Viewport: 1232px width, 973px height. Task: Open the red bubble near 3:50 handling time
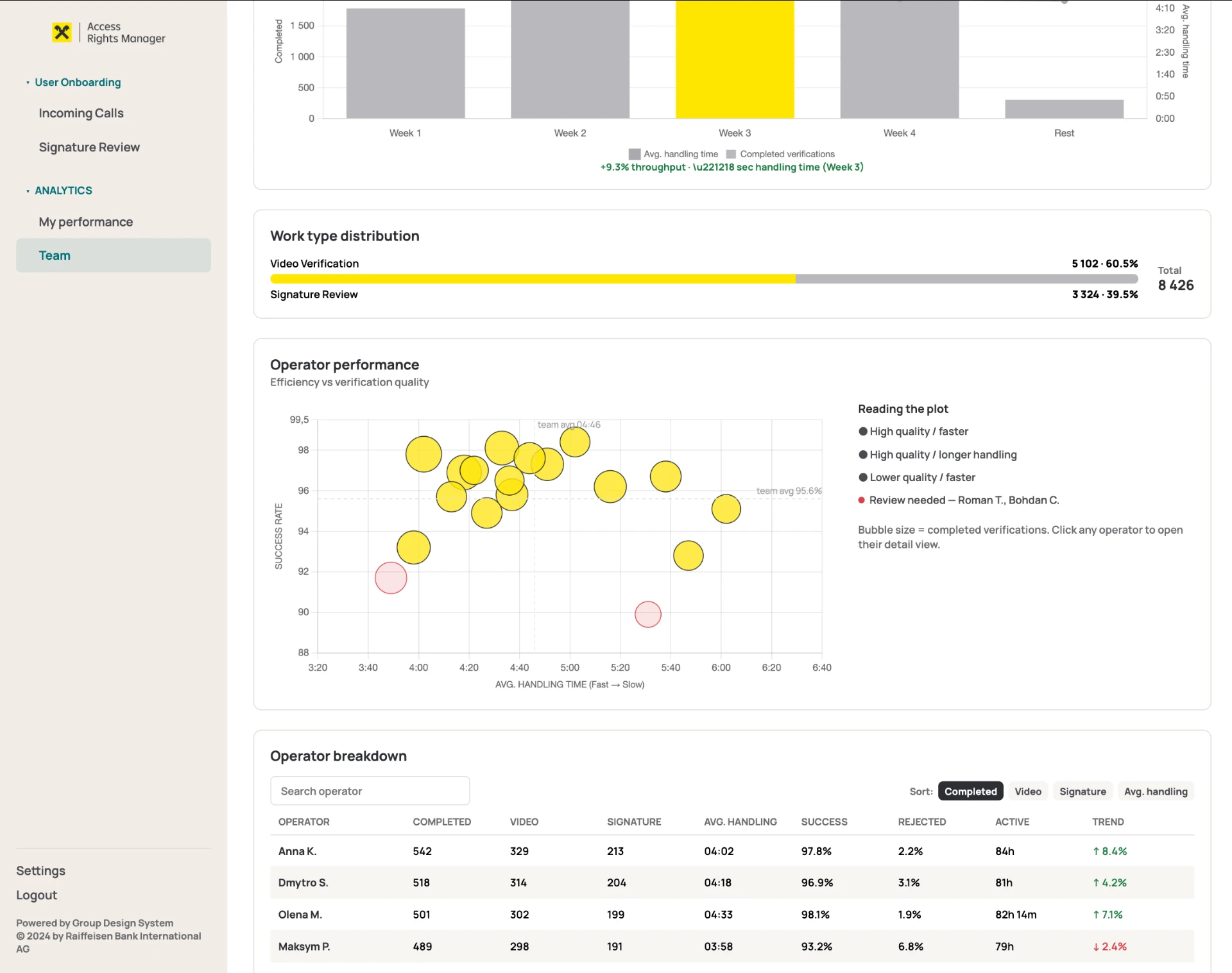(x=391, y=578)
